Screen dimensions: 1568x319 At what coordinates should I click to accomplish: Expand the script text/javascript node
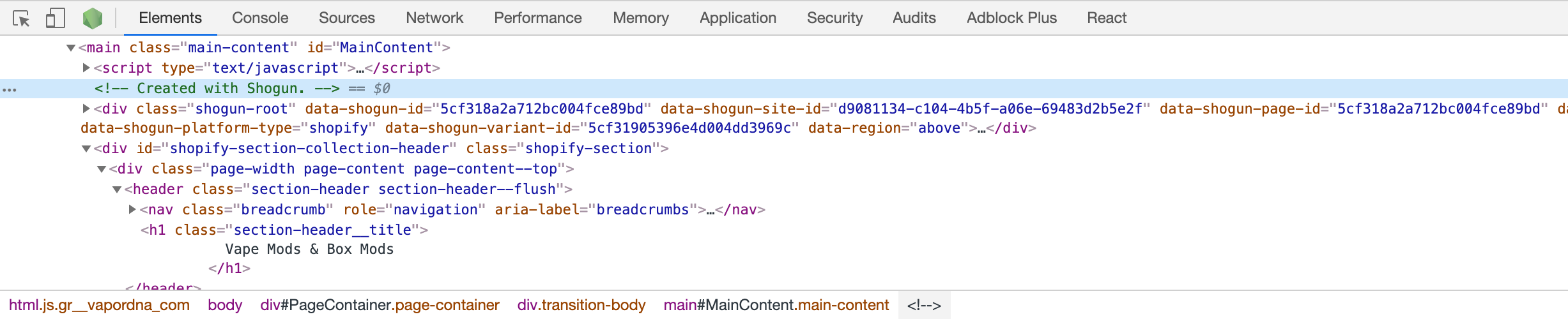(x=86, y=68)
